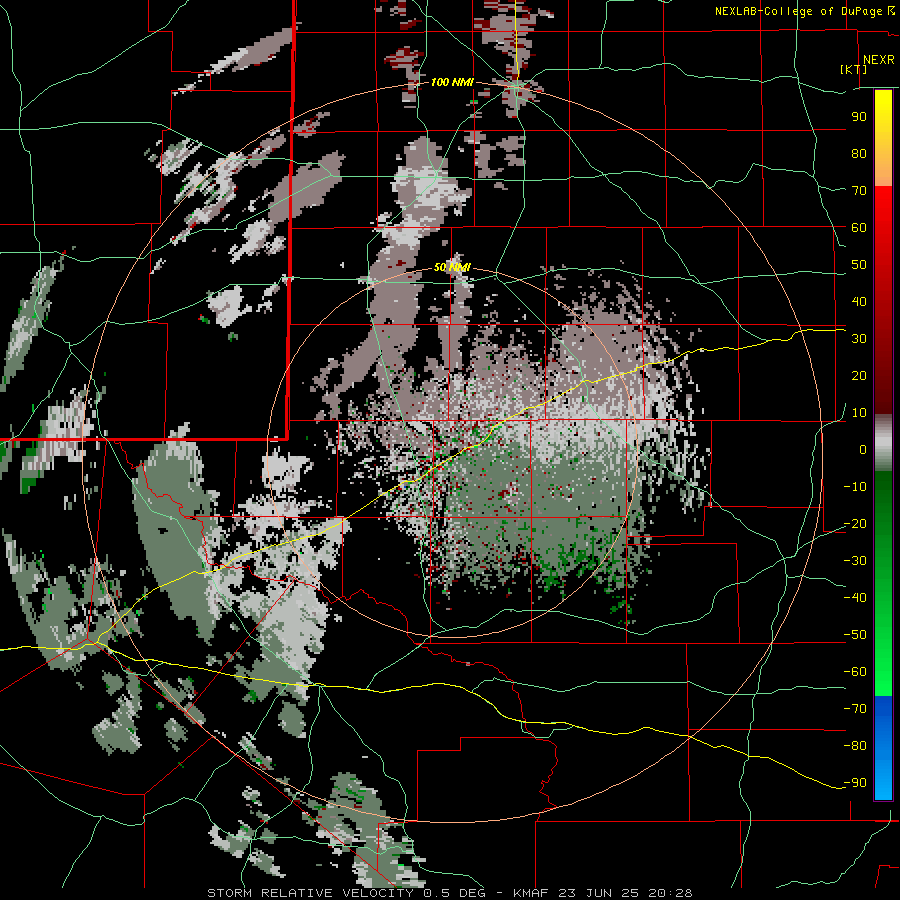Click the -40 value on velocity scale
900x900 pixels.
point(855,598)
